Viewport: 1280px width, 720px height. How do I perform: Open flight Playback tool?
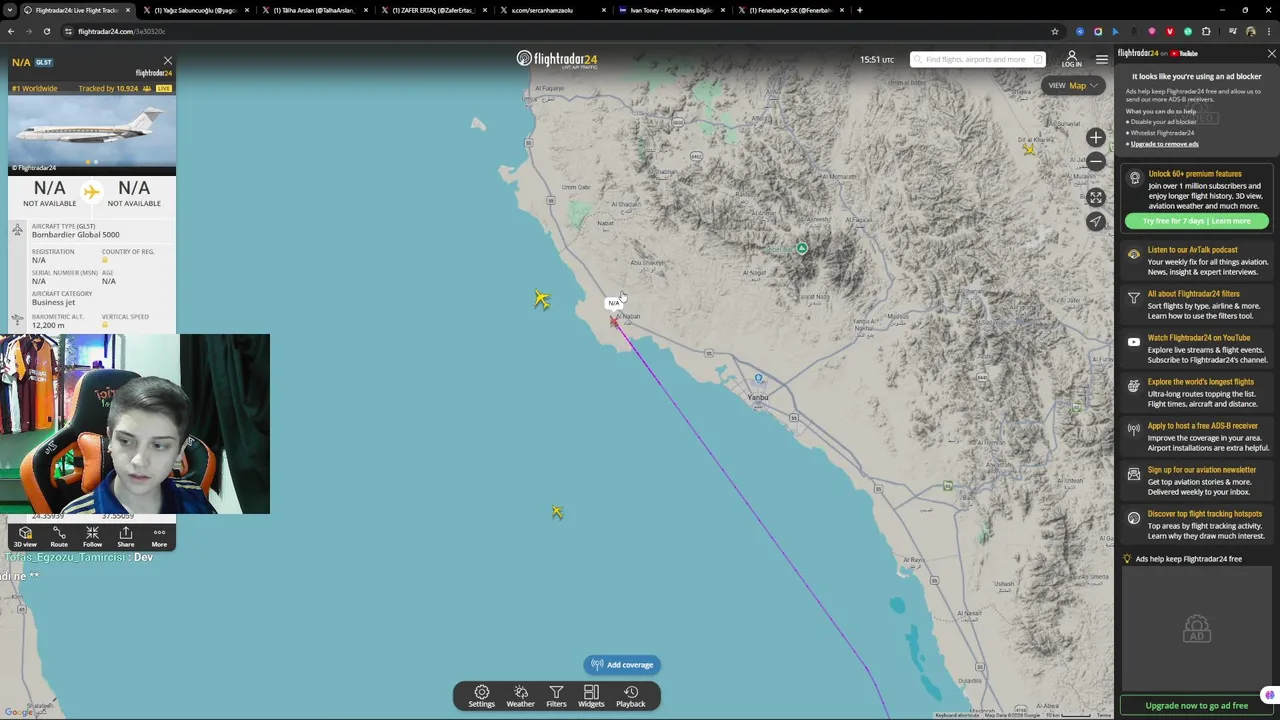point(630,696)
